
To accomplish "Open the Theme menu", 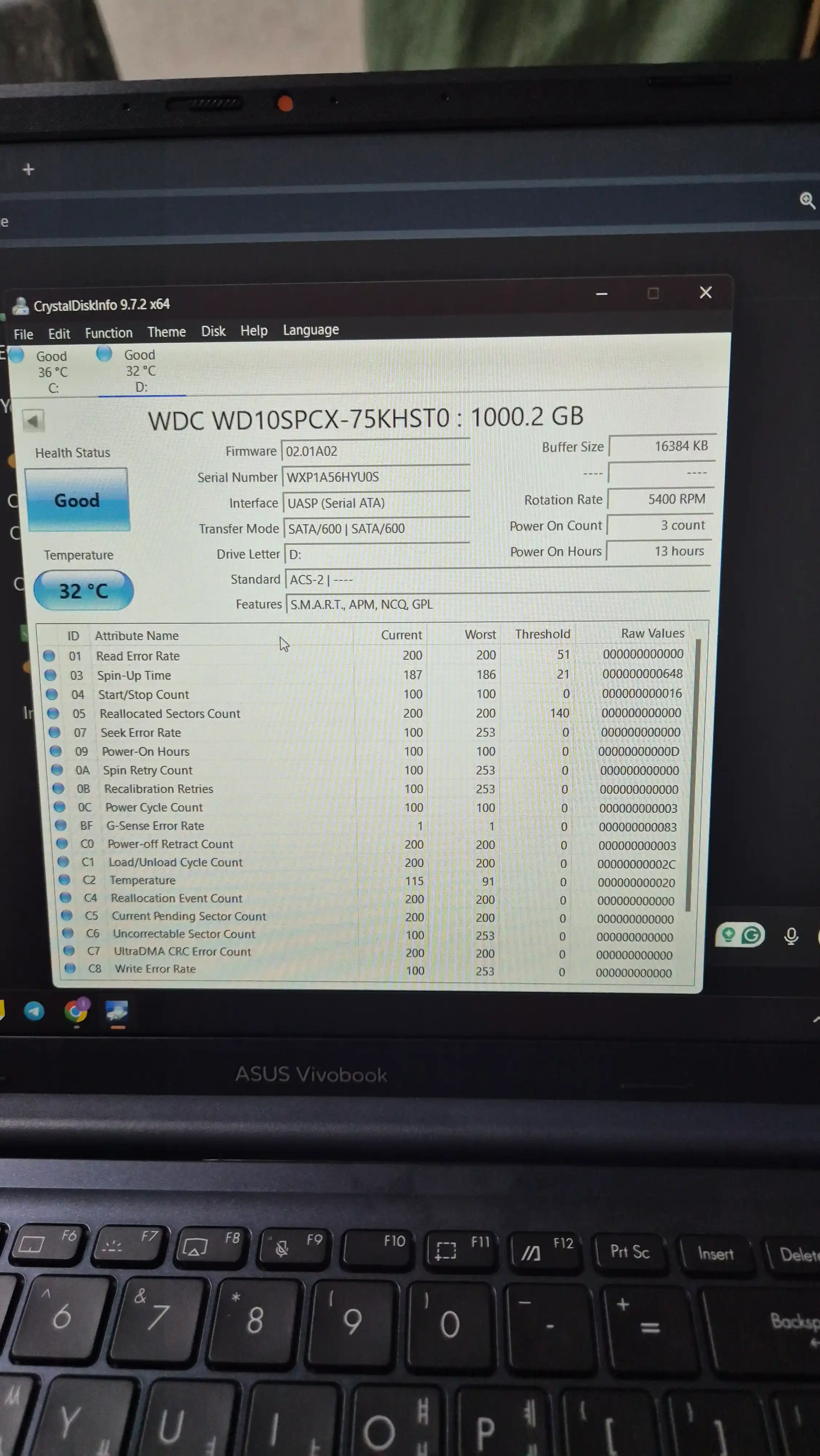I will [x=166, y=332].
